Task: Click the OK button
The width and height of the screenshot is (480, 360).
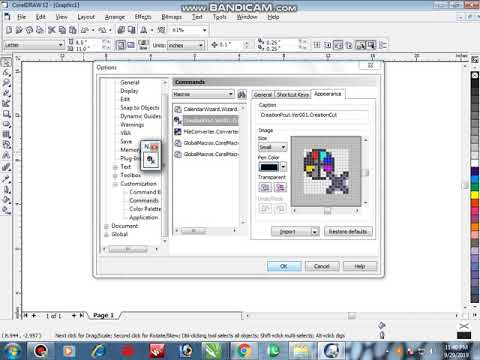Action: click(284, 266)
